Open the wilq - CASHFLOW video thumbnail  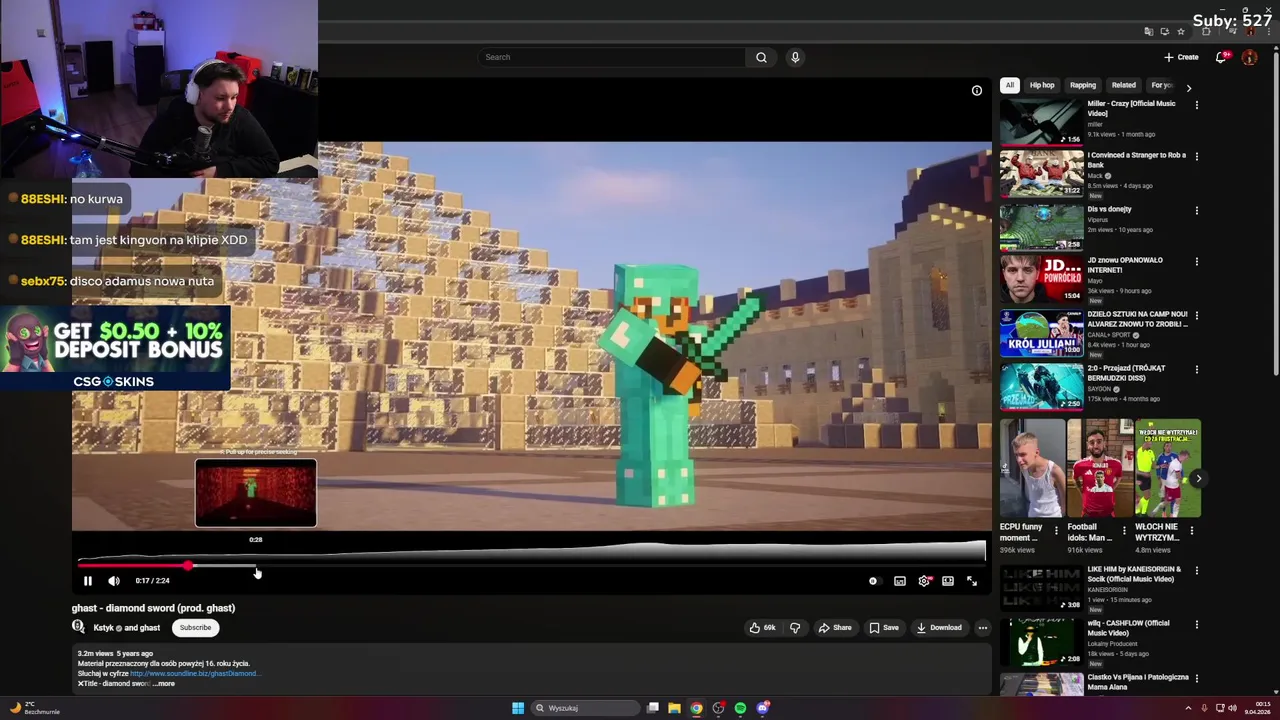(1041, 642)
